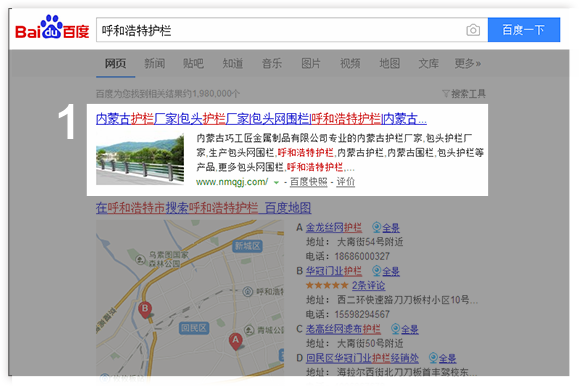Click map marker B
Screen dimensions: 579x386
145,310
